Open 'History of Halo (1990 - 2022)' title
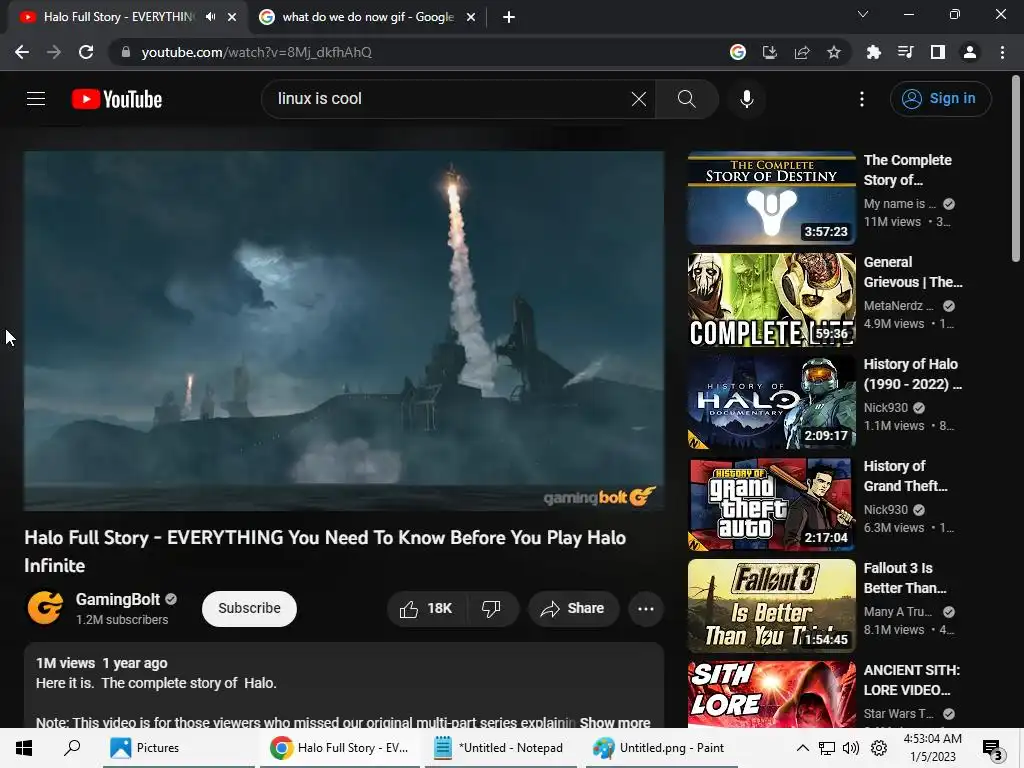This screenshot has width=1024, height=768. click(912, 374)
